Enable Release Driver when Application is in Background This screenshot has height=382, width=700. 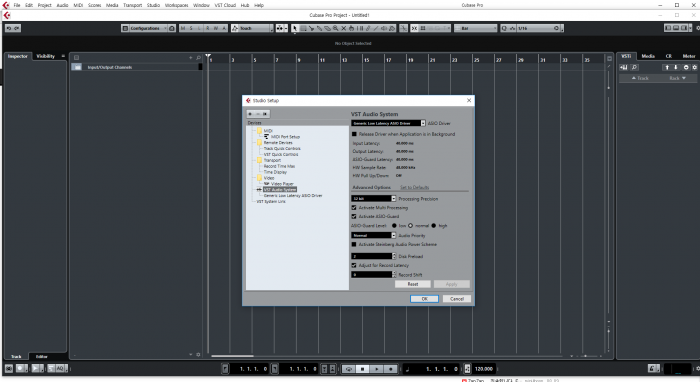(x=354, y=134)
